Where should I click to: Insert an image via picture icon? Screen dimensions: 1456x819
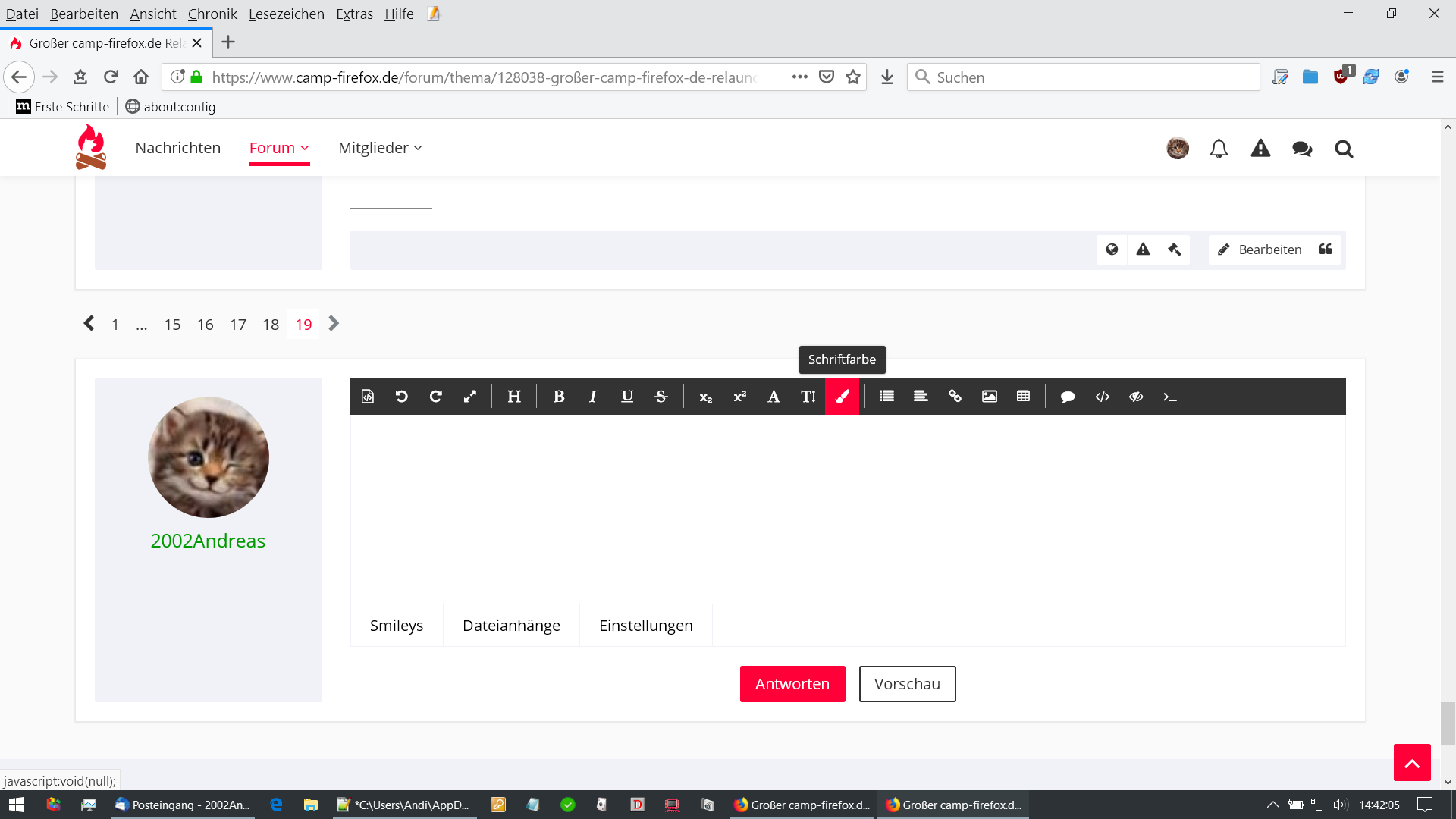(x=990, y=397)
